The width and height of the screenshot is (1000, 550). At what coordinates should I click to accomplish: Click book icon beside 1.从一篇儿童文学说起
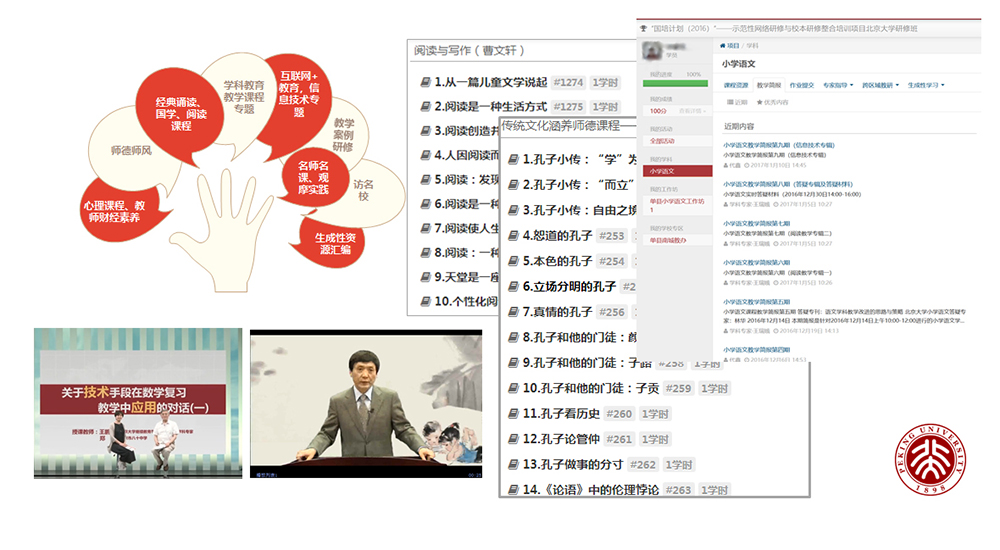tap(425, 82)
